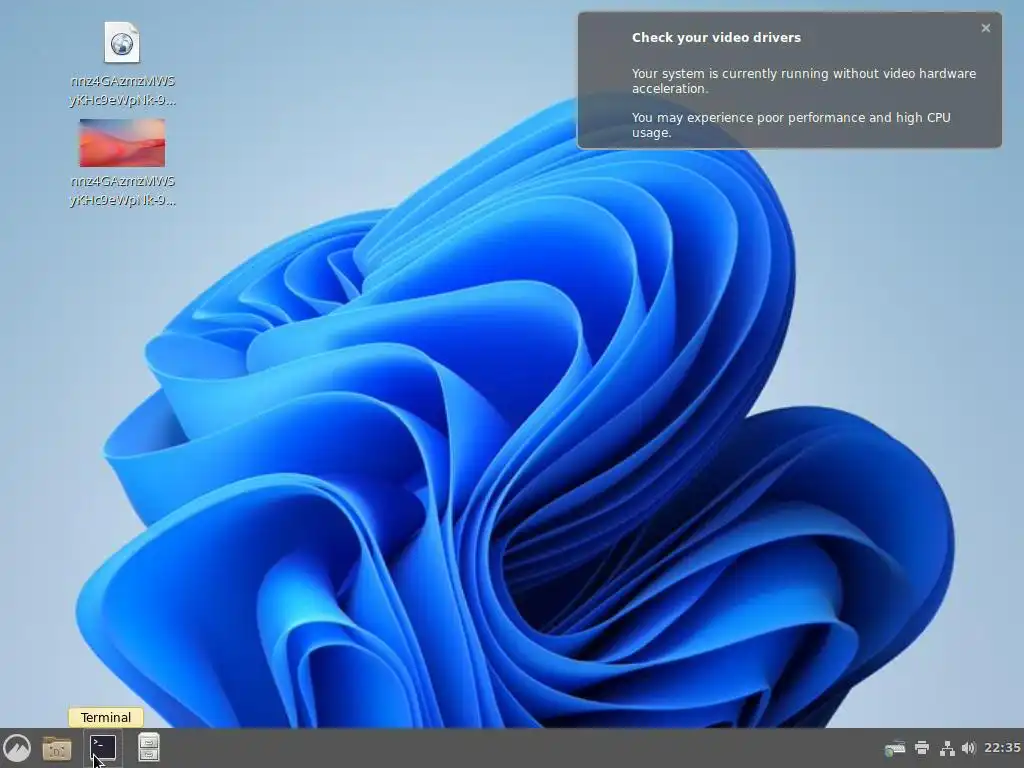Open the 22:35 clock calendar

click(1002, 748)
